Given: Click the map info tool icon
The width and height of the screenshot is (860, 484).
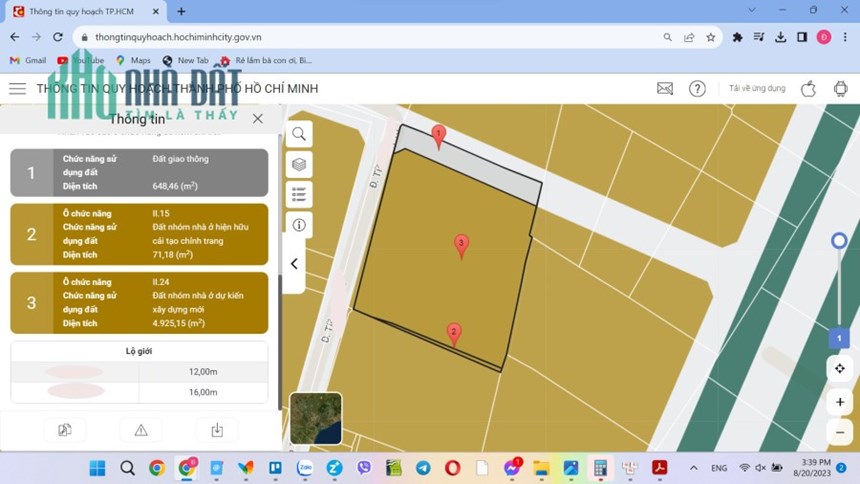Looking at the screenshot, I should 299,225.
